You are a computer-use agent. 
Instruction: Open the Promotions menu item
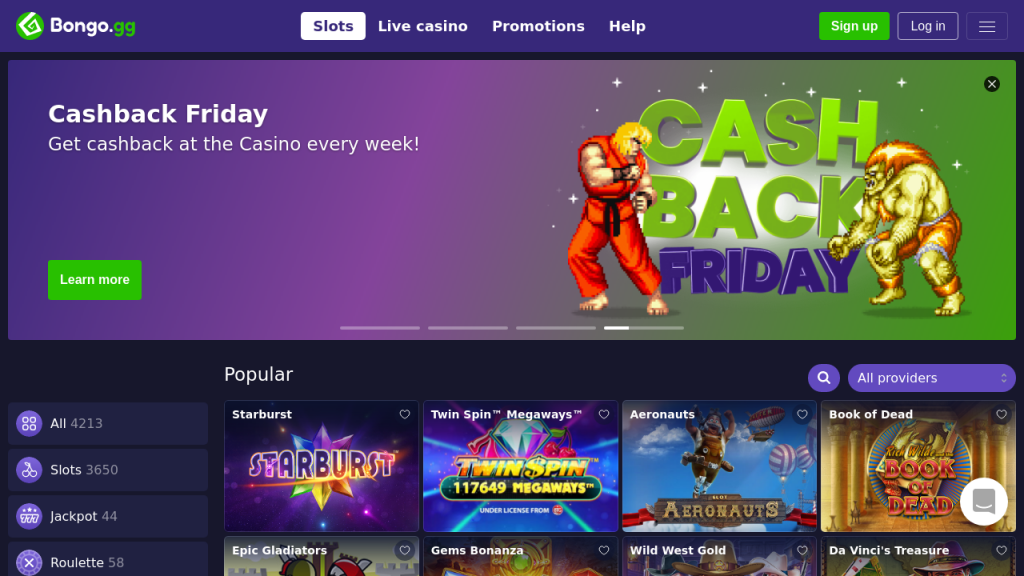click(538, 26)
